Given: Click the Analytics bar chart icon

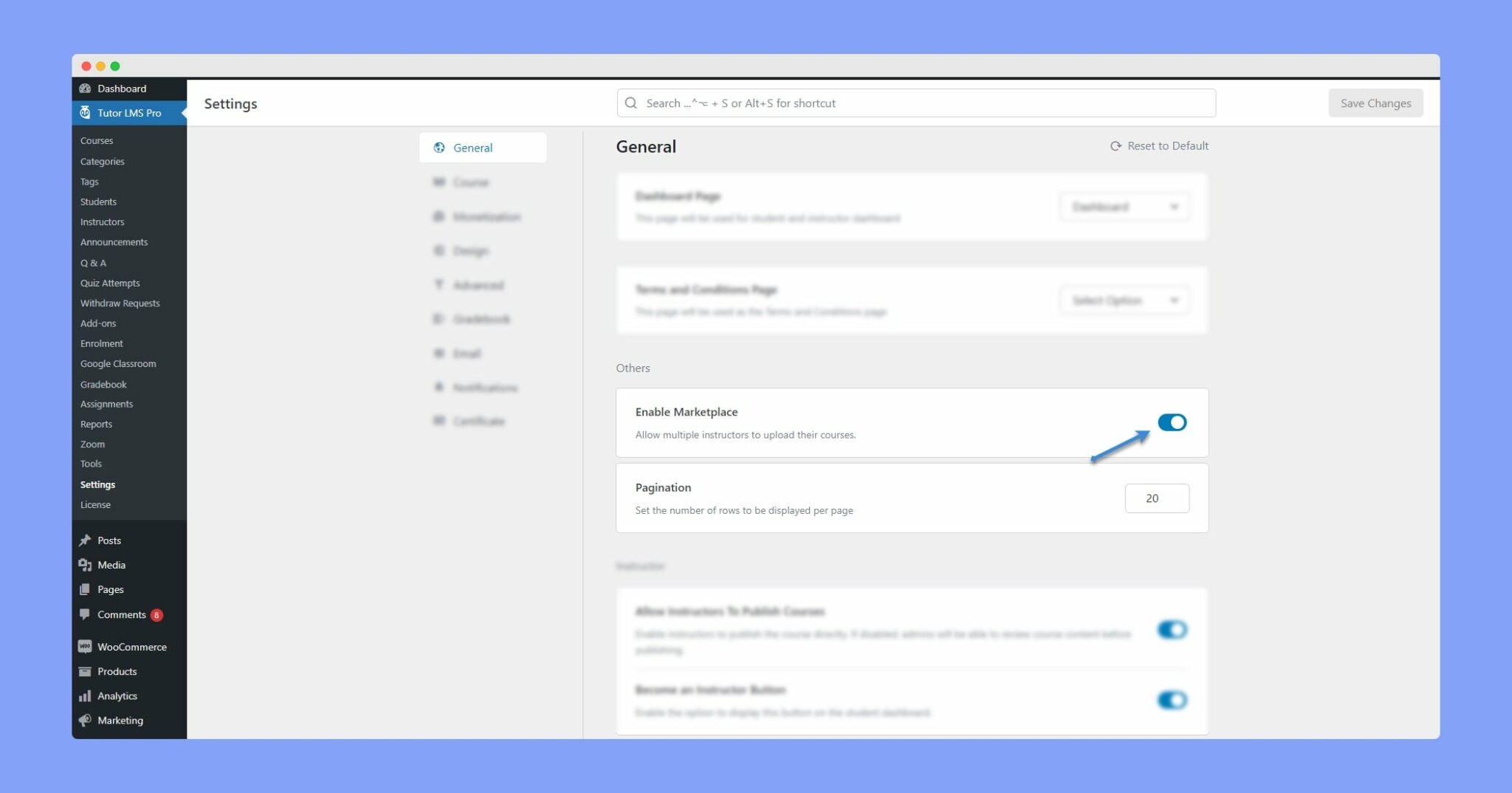Looking at the screenshot, I should 85,696.
